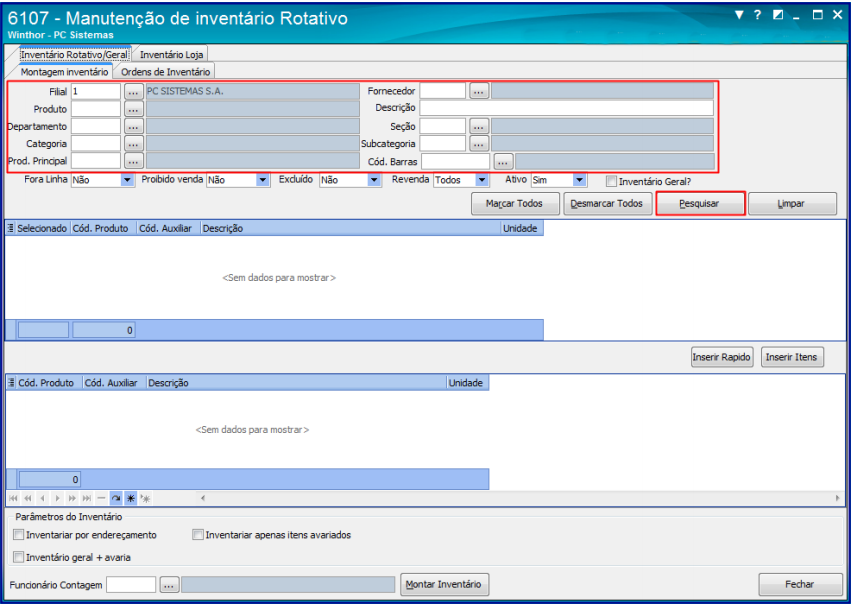Image resolution: width=851 pixels, height=605 pixels.
Task: Open the Departamento lookup ellipsis button
Action: click(x=134, y=126)
